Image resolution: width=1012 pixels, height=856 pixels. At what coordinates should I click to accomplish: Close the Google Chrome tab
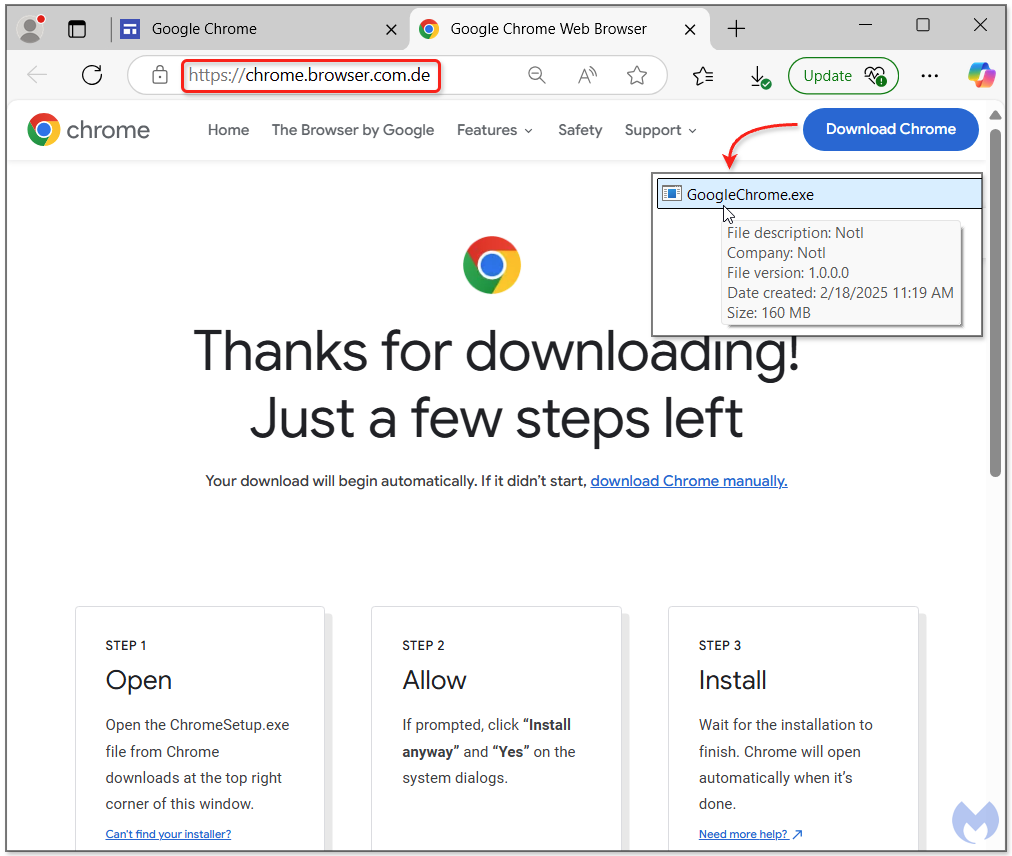pos(391,30)
